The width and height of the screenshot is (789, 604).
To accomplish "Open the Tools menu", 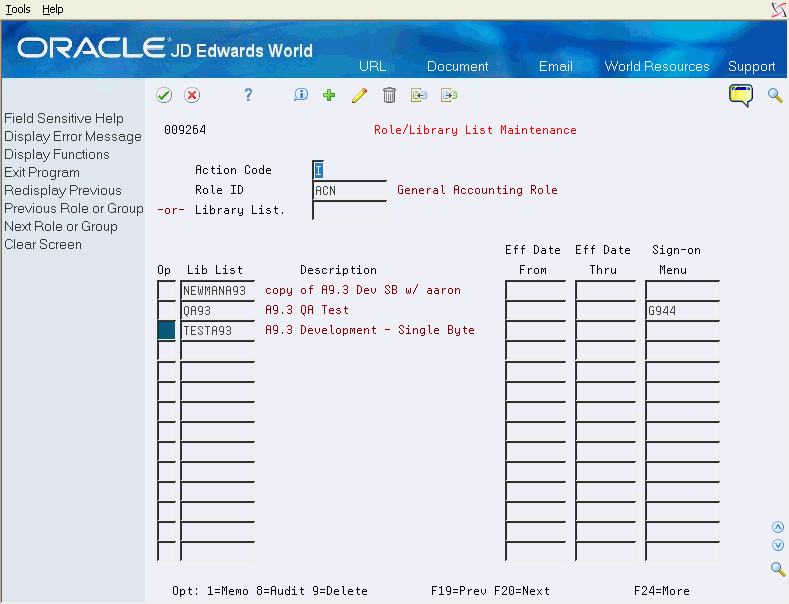I will click(x=18, y=9).
